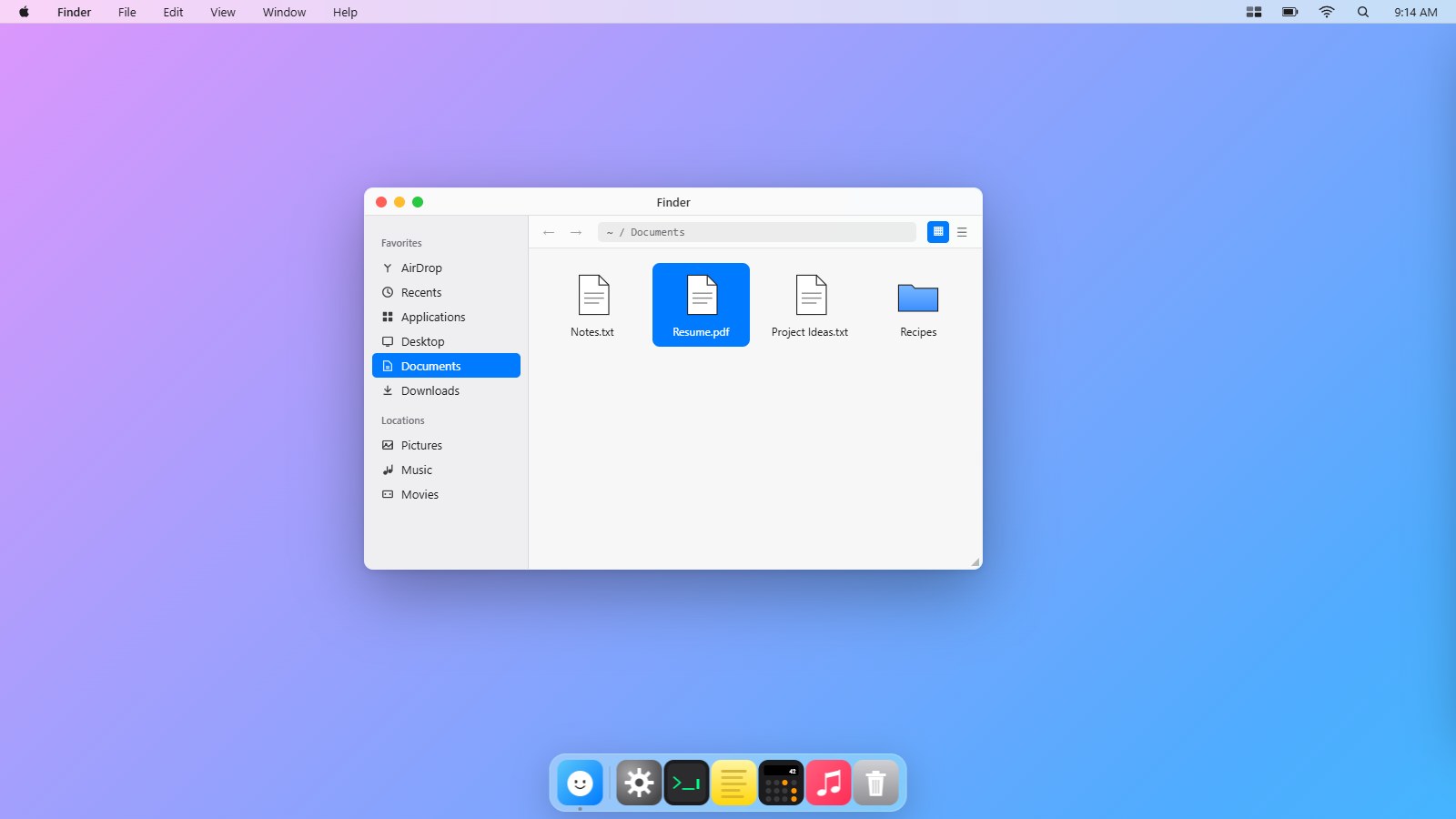Click the Documents path field

[757, 232]
